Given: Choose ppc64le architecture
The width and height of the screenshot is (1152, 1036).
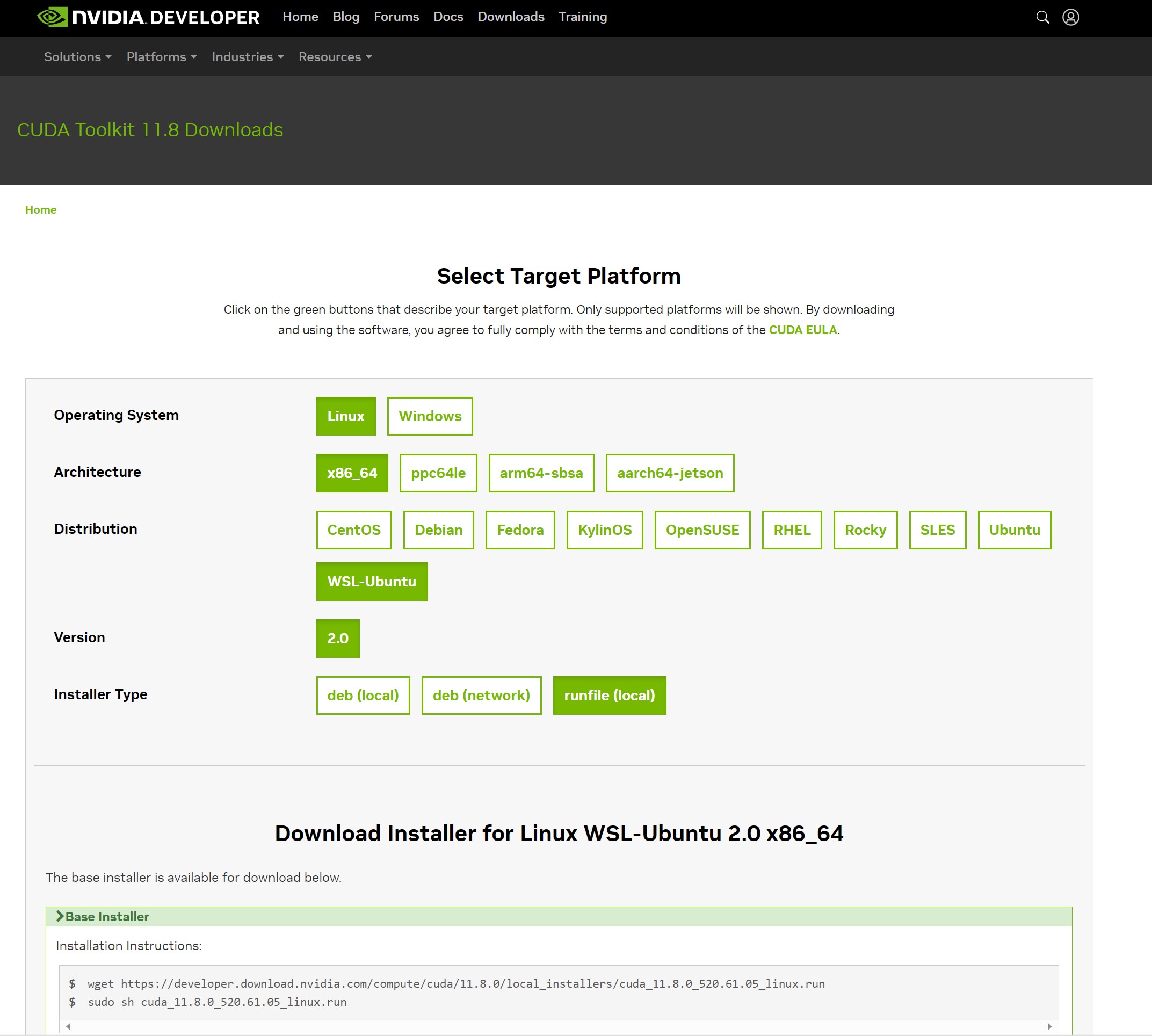Looking at the screenshot, I should click(438, 473).
